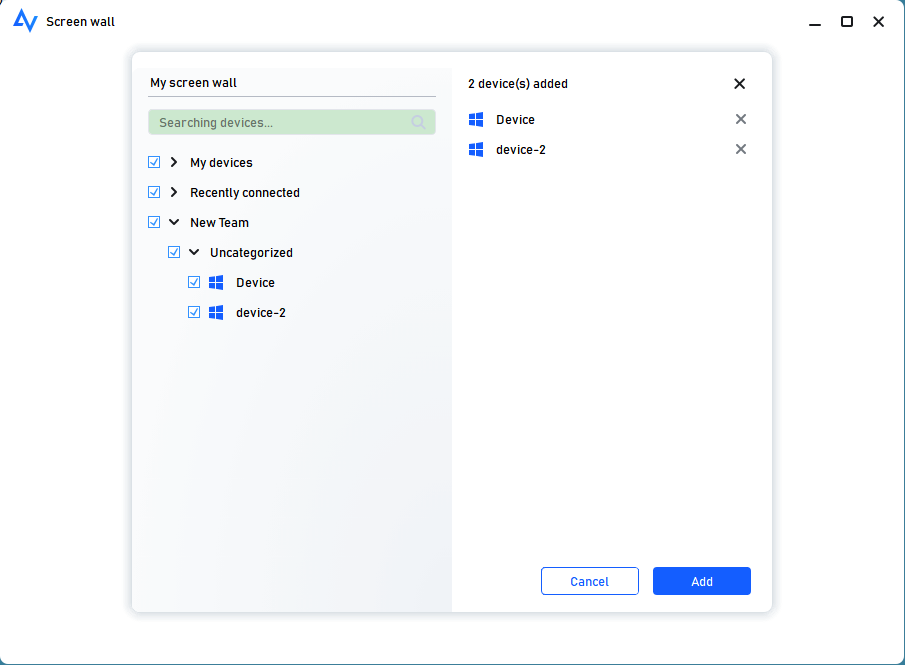905x665 pixels.
Task: Click the device icon next to Device in added list
Action: click(476, 119)
